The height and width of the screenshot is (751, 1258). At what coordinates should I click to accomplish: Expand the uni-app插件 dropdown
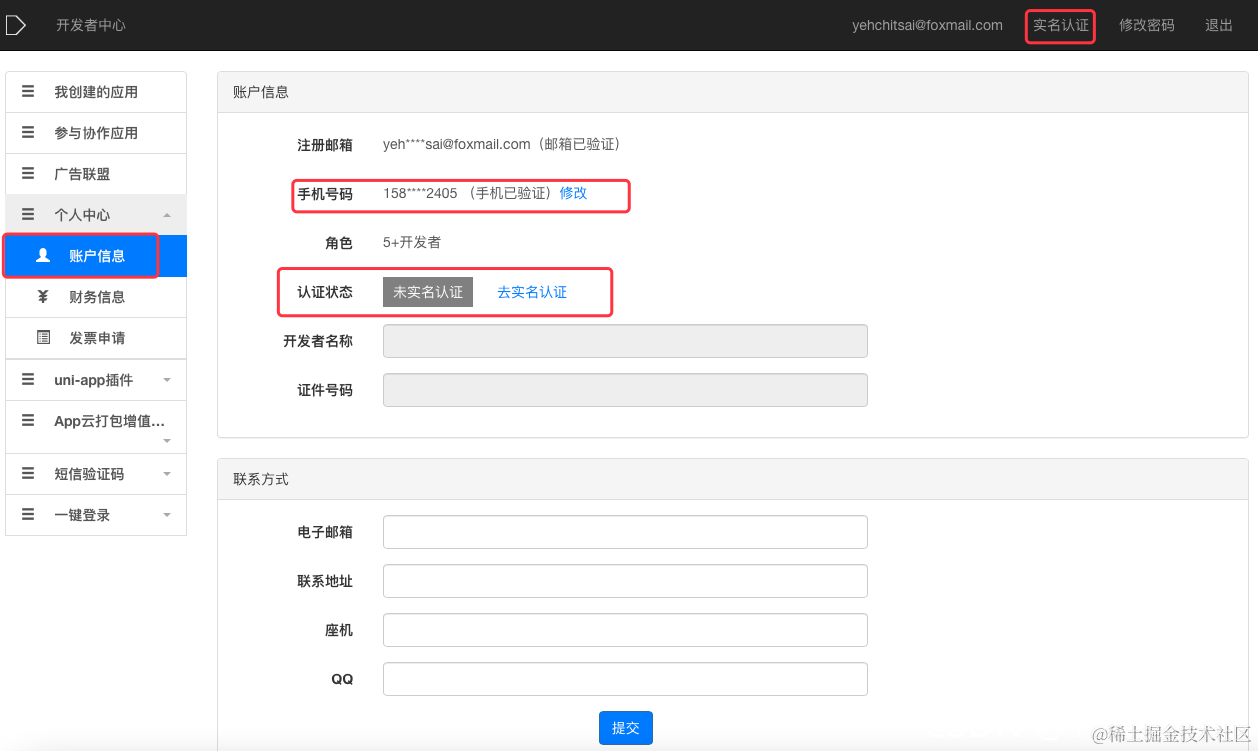(x=166, y=380)
